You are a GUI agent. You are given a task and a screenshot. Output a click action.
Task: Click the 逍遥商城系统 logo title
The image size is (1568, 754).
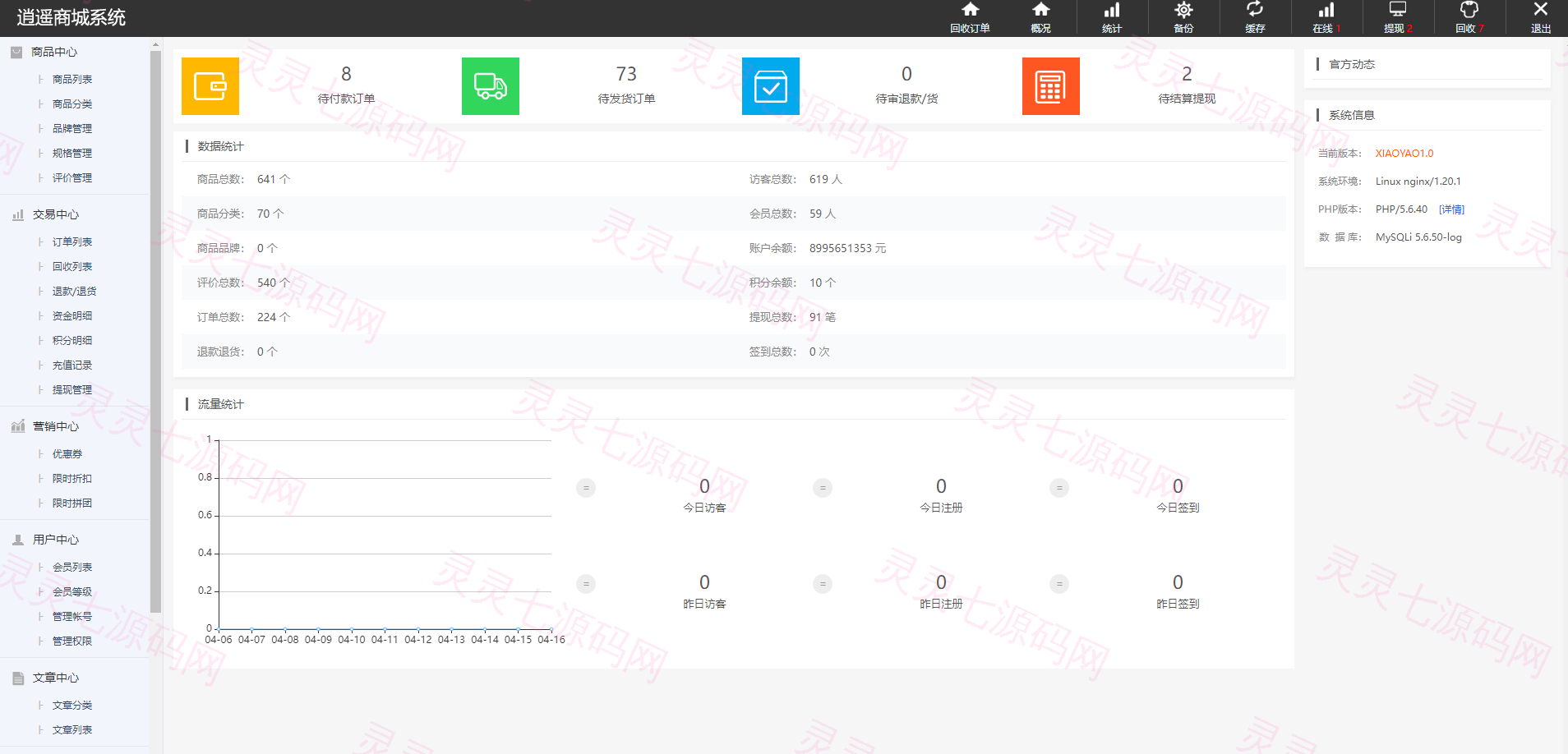pos(71,17)
